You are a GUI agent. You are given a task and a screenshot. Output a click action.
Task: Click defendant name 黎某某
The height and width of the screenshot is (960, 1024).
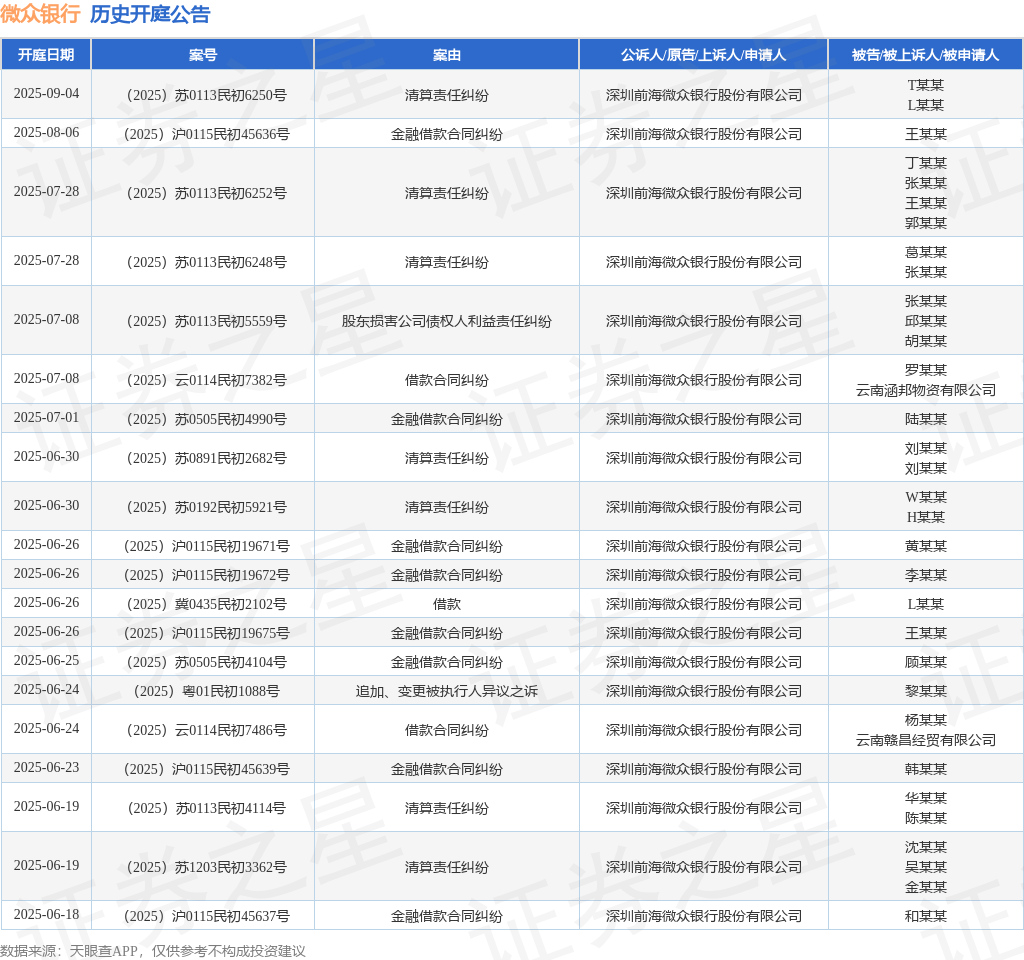925,692
